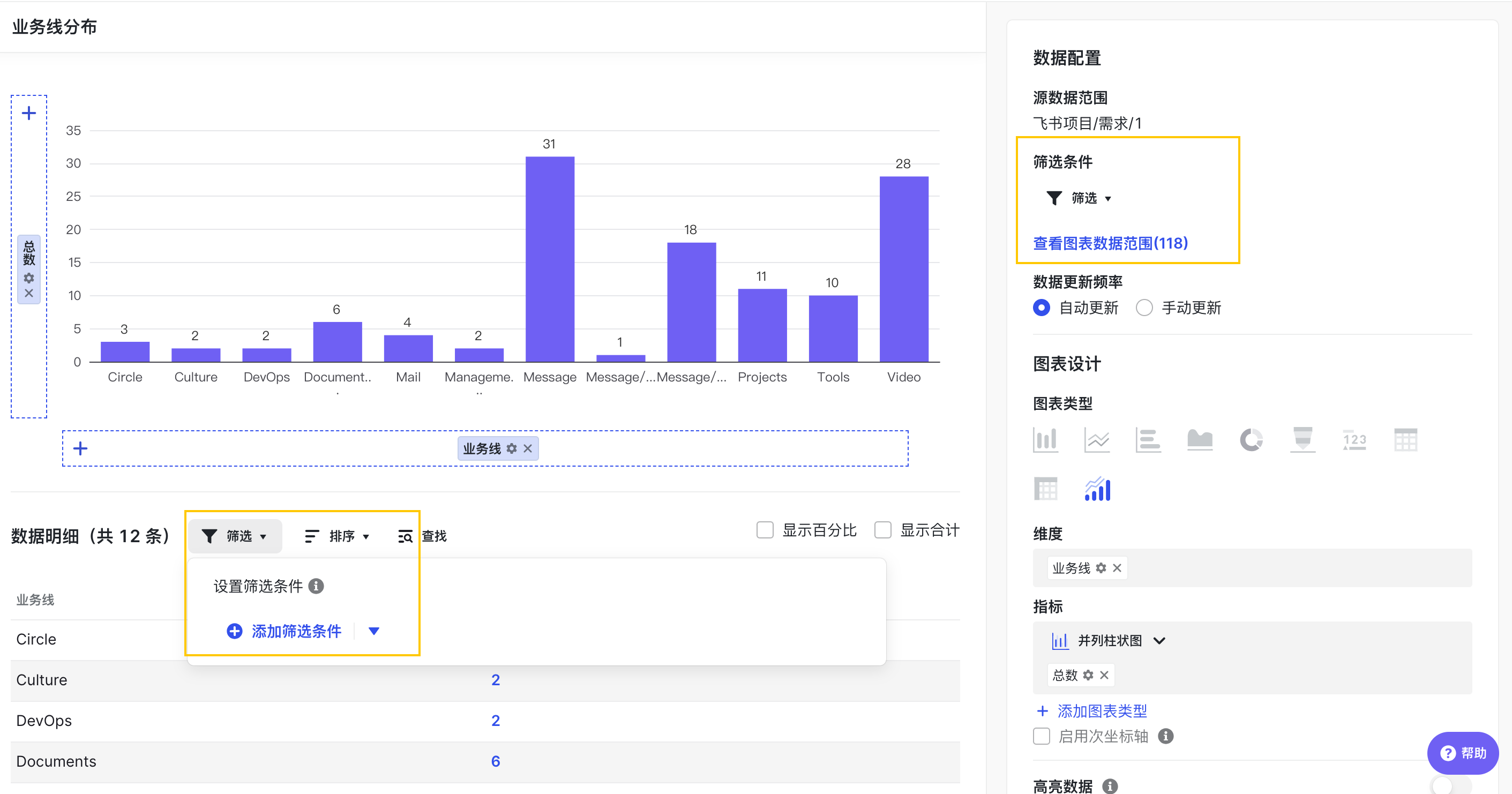Select the vertical bar chart type
1512x794 pixels.
[x=1045, y=439]
